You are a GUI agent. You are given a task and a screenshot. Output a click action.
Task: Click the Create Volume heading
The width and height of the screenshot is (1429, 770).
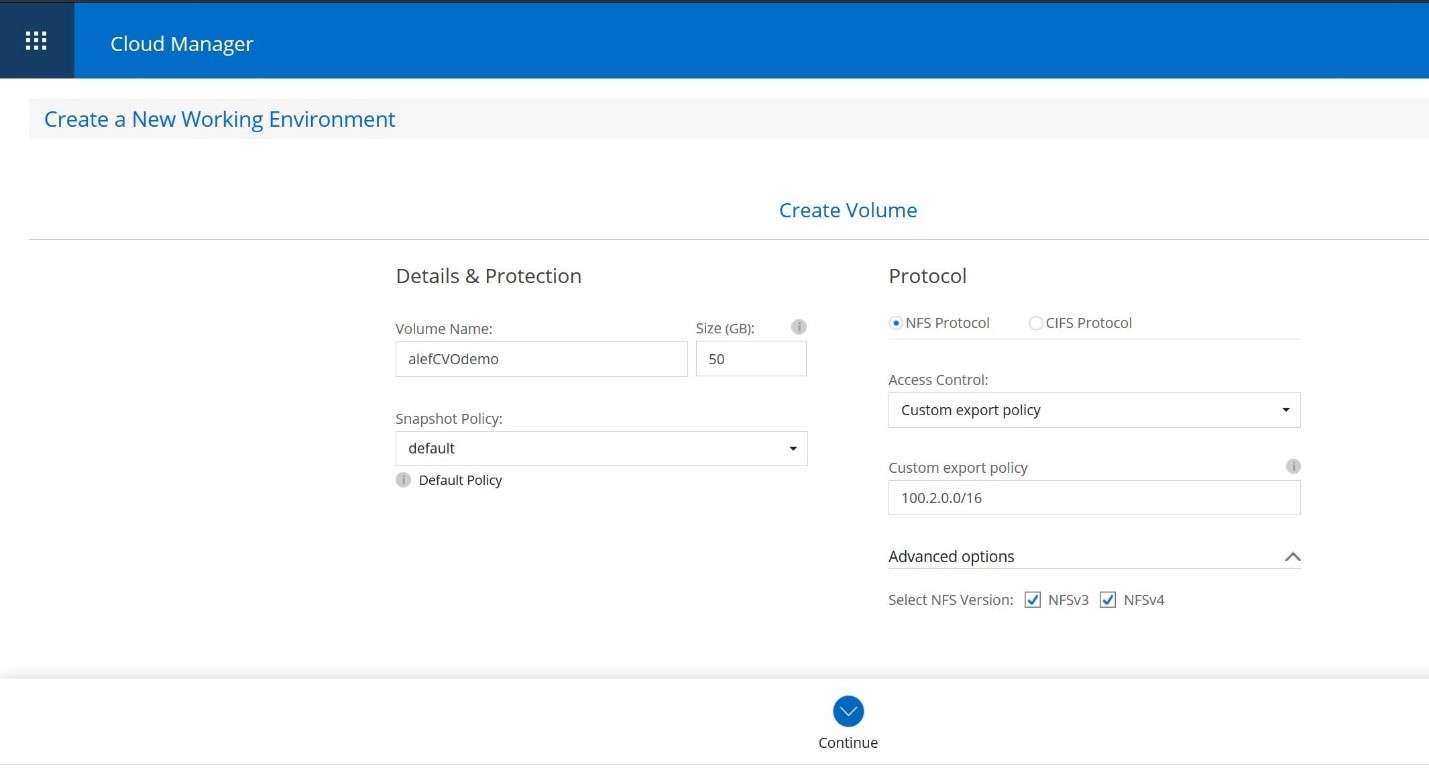coord(848,210)
